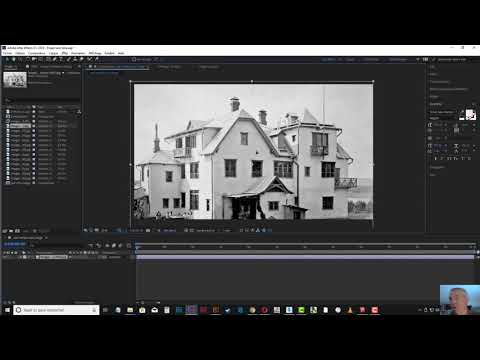
Task: Select the Type tool
Action: [61, 59]
